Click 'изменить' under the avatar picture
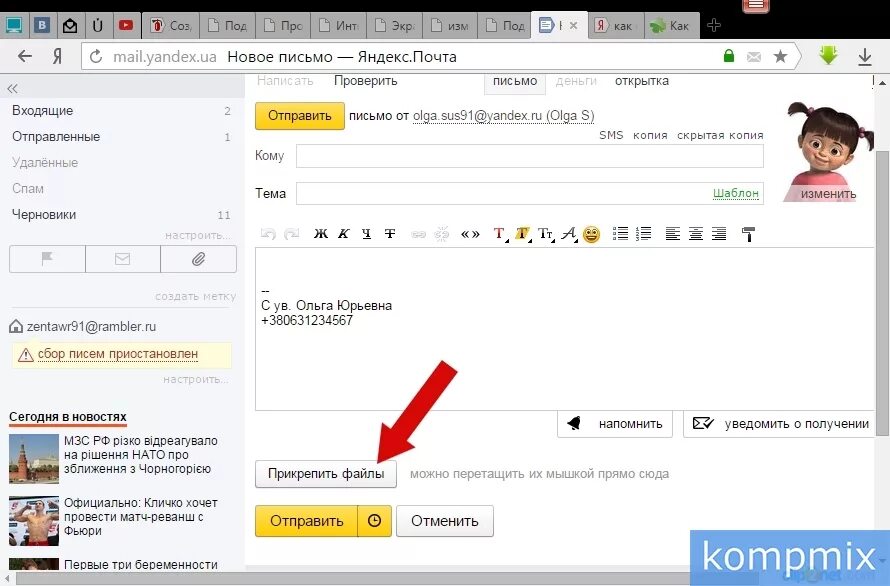 pos(828,194)
